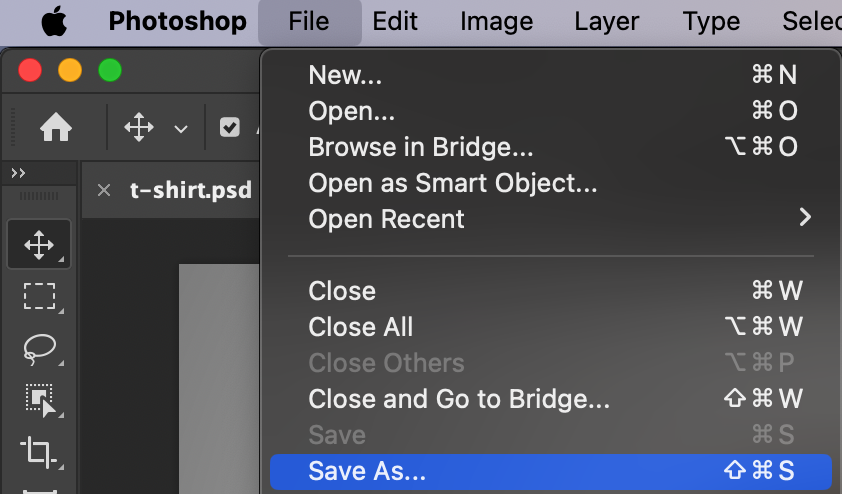Open the Move tool preset dropdown arrow
The height and width of the screenshot is (494, 842).
(181, 129)
